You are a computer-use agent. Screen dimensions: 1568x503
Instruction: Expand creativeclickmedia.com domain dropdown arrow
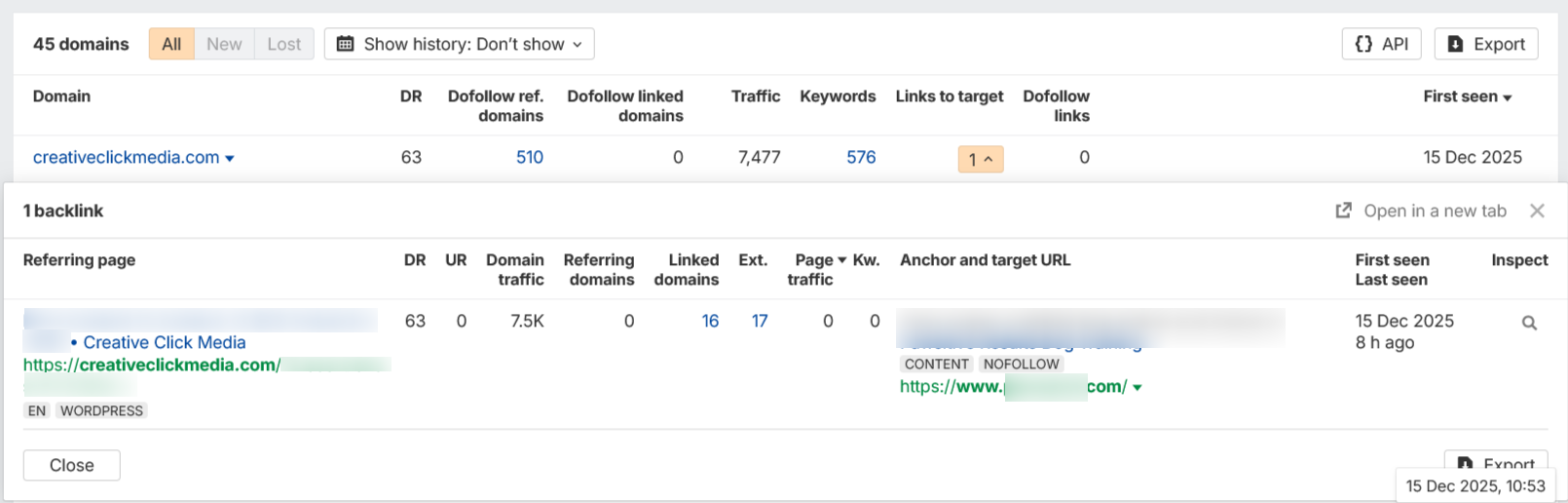pos(230,158)
